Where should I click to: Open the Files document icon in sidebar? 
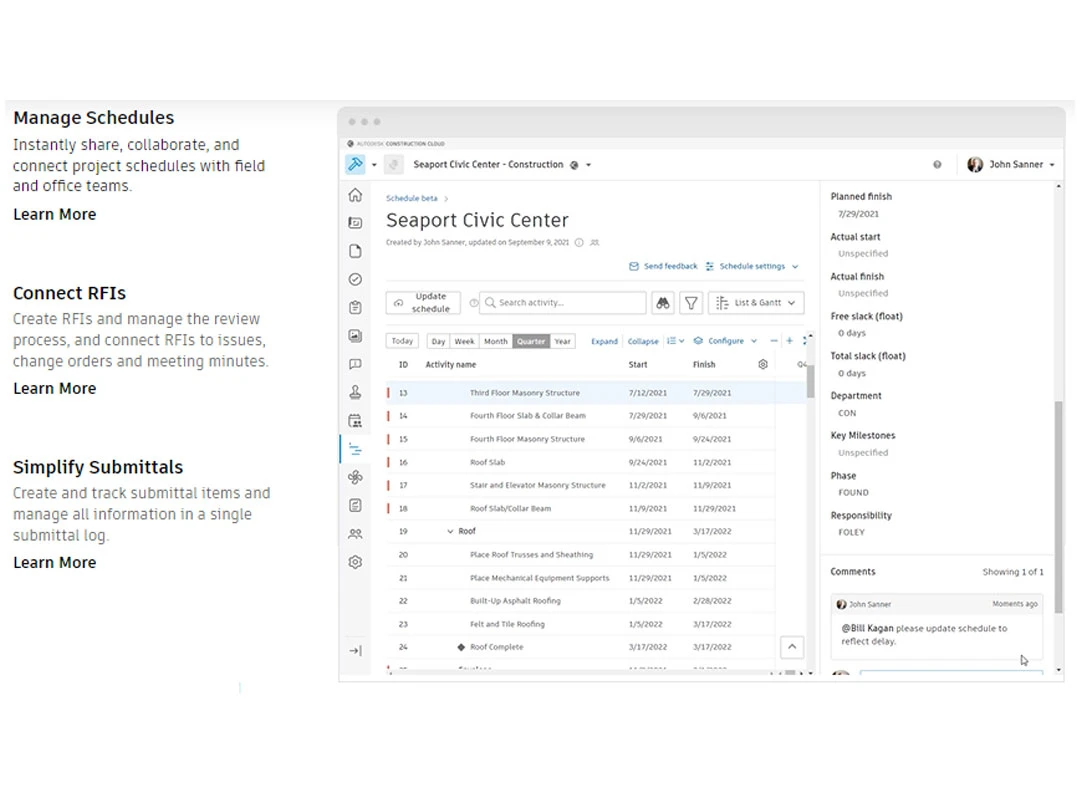pyautogui.click(x=355, y=251)
